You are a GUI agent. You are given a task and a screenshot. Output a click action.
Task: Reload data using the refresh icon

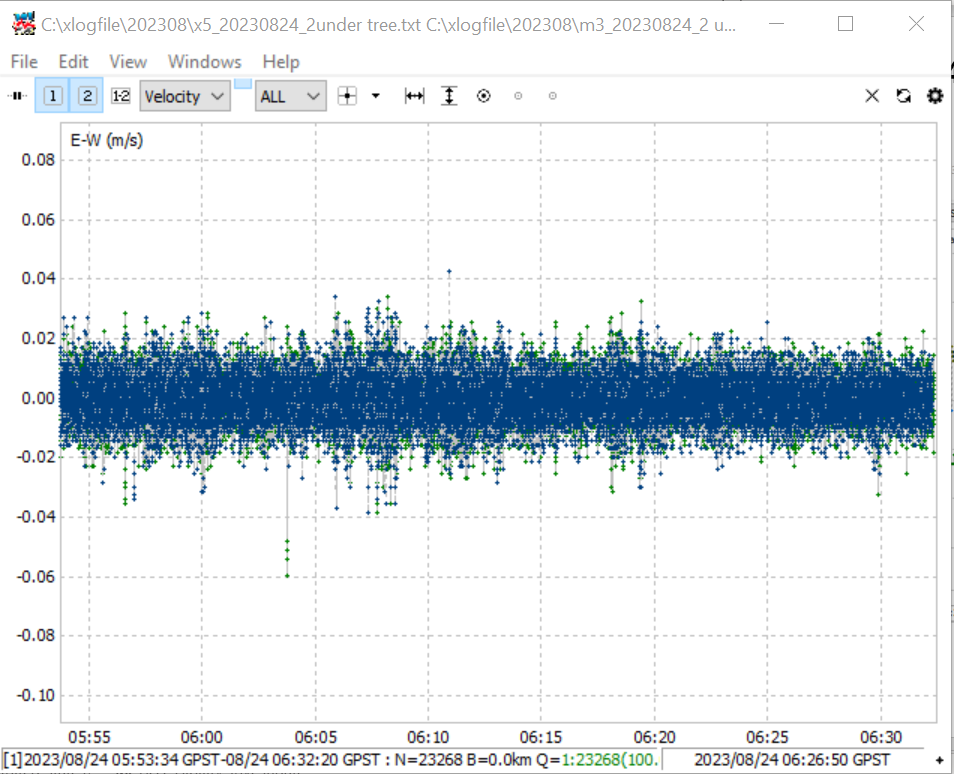pyautogui.click(x=904, y=96)
